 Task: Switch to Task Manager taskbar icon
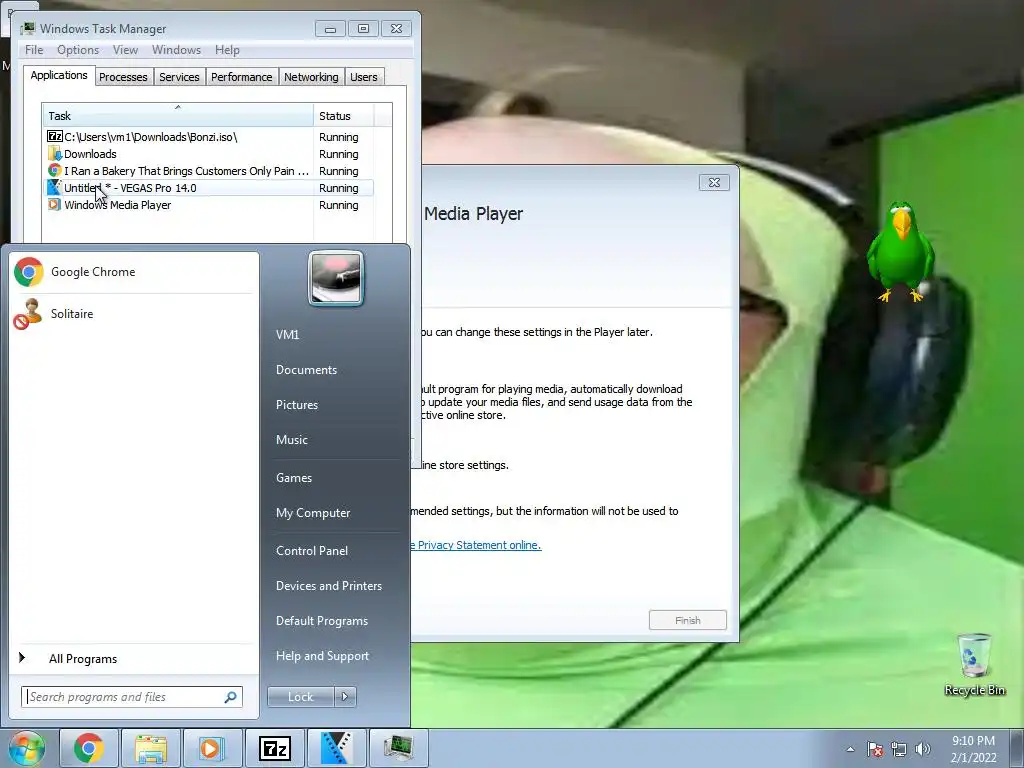pyautogui.click(x=398, y=748)
